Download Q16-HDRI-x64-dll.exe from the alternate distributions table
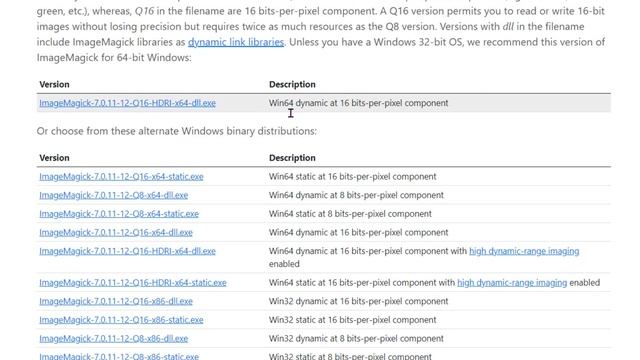Screen dimensions: 640x360 point(127,251)
